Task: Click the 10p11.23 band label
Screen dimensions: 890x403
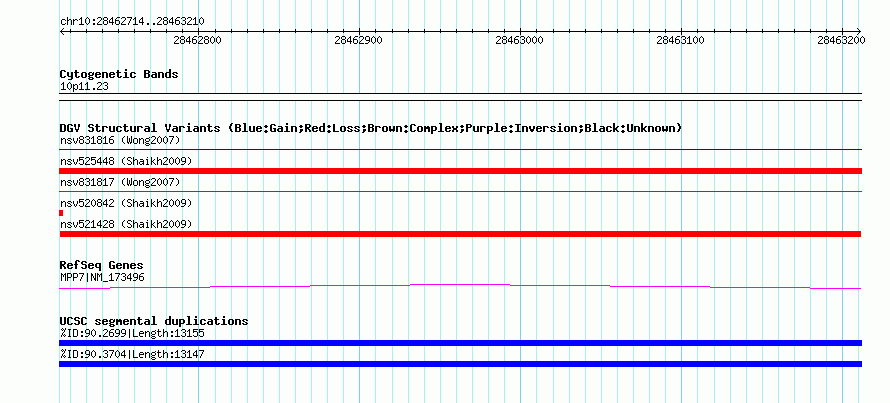Action: click(84, 87)
